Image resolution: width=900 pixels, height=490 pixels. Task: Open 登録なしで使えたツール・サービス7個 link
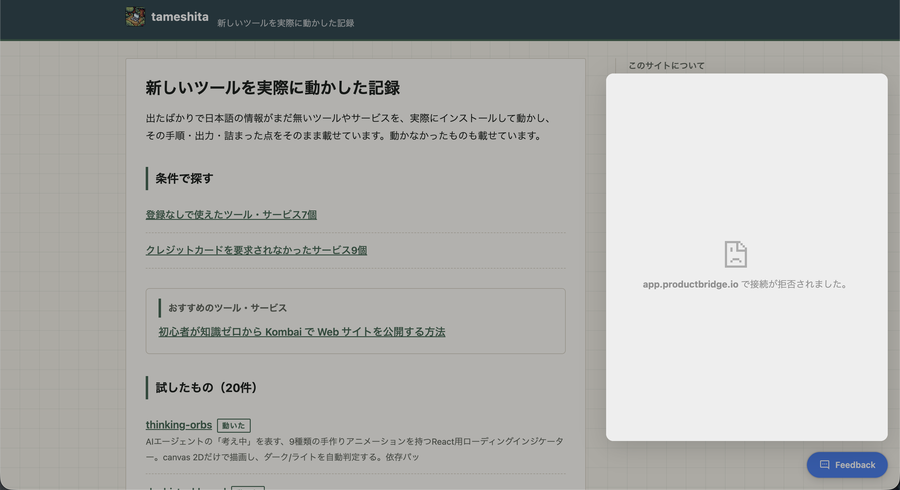(x=231, y=215)
